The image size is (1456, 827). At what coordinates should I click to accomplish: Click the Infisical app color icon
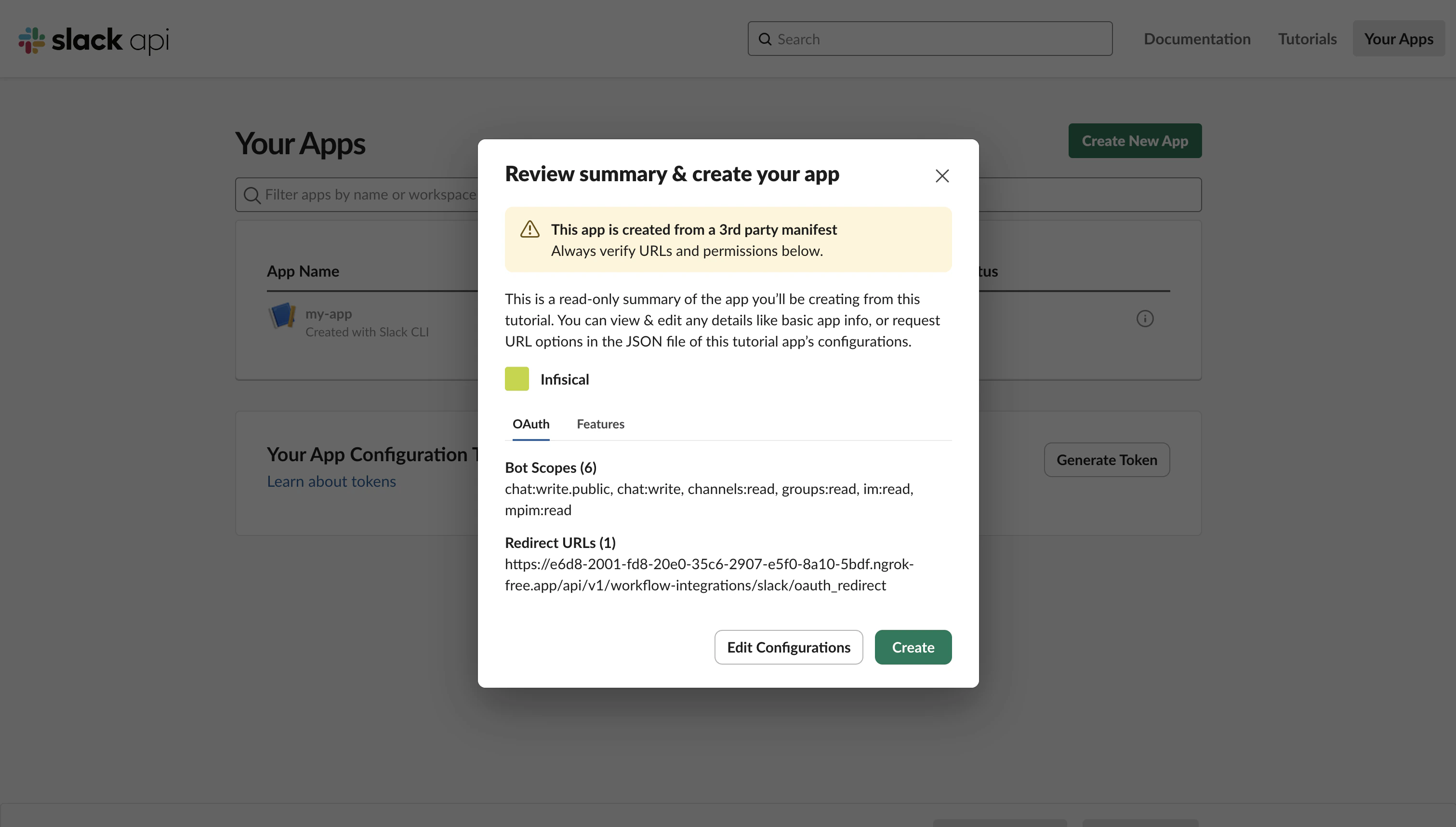516,379
